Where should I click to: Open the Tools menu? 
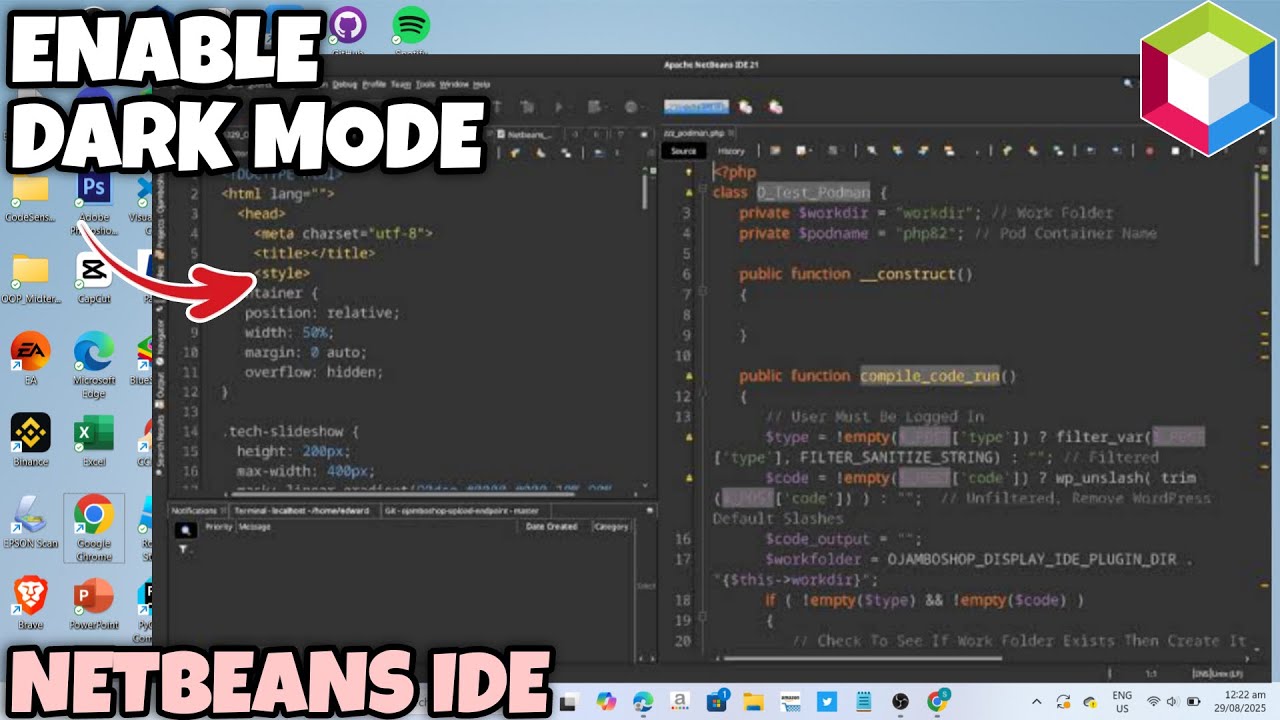pyautogui.click(x=426, y=85)
